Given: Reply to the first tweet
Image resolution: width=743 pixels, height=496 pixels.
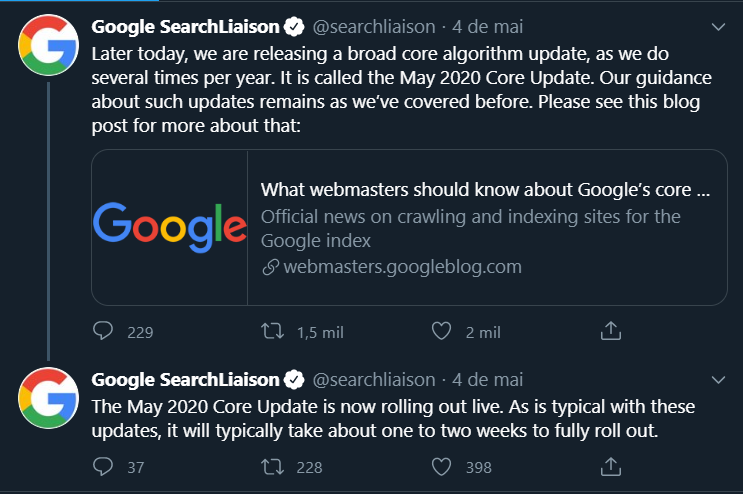Looking at the screenshot, I should (x=104, y=331).
